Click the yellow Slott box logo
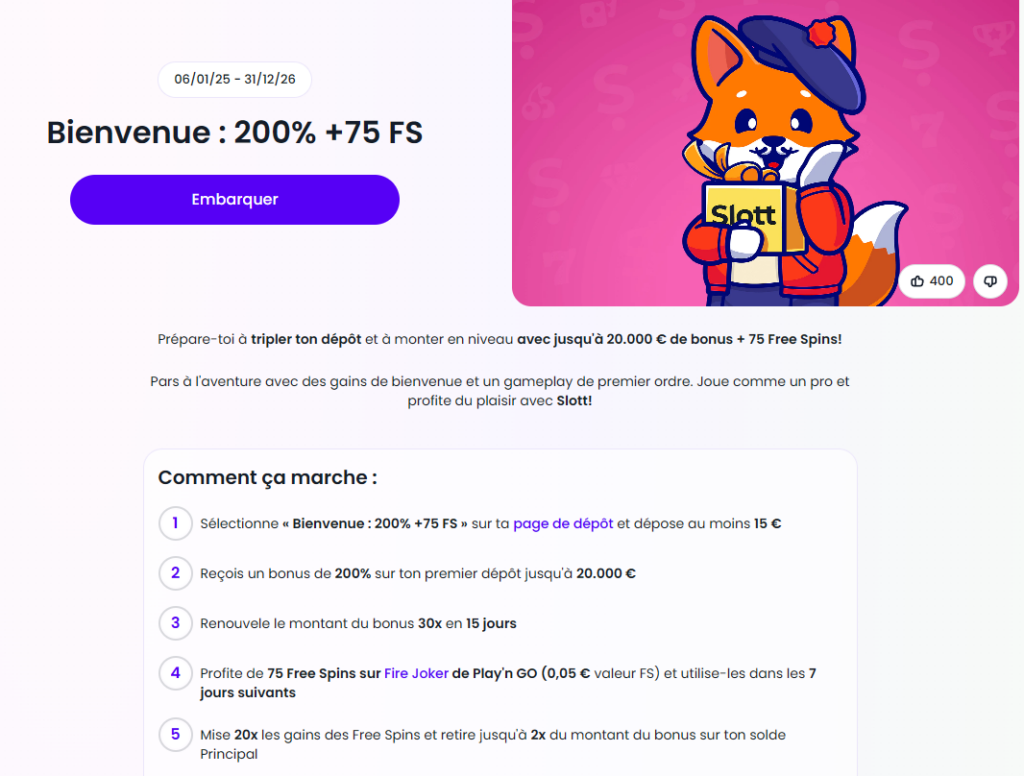 (742, 215)
